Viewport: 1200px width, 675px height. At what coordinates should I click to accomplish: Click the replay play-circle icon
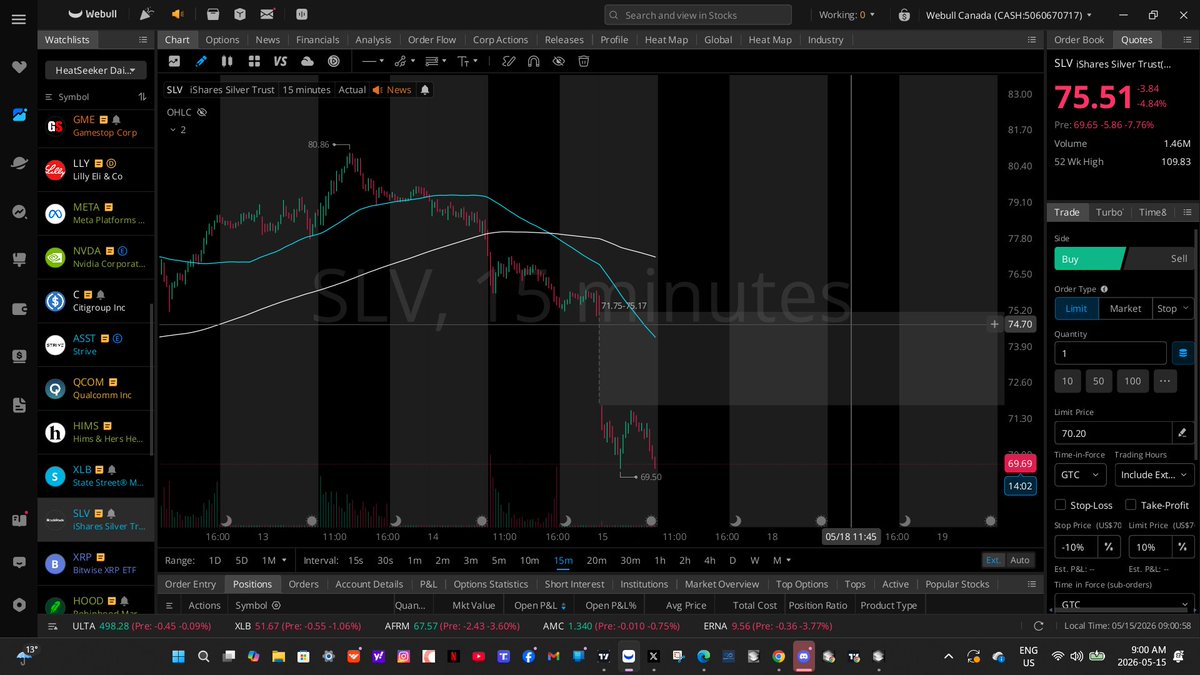pyautogui.click(x=333, y=61)
